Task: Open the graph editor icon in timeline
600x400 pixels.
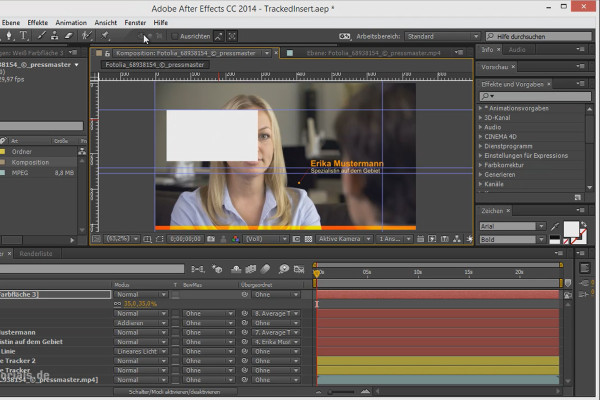Action: point(299,269)
